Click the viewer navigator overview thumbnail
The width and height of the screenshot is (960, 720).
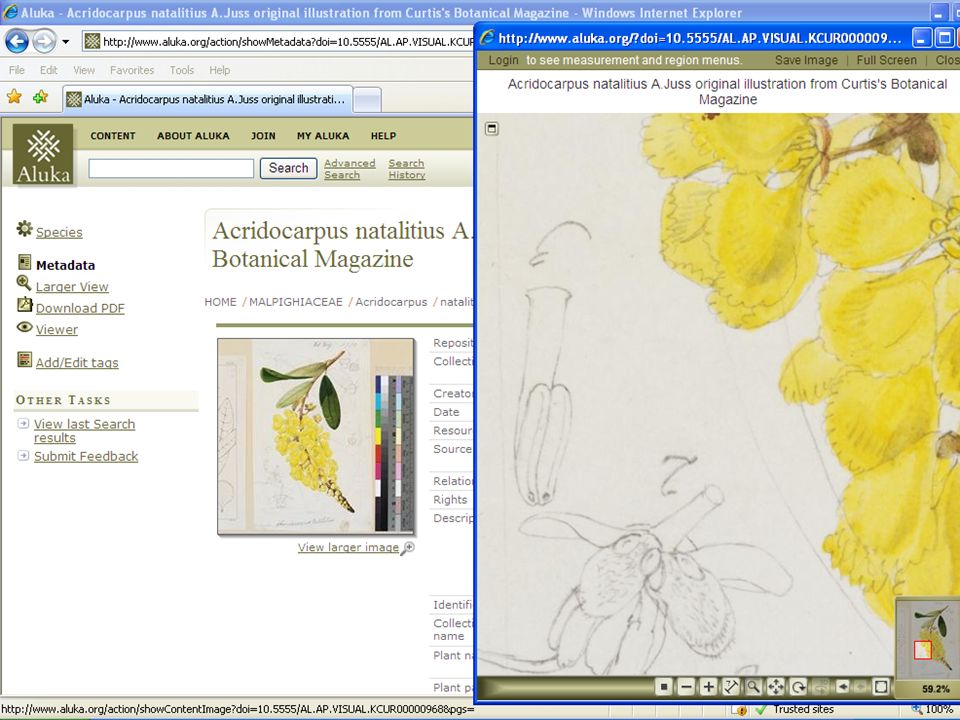(928, 638)
